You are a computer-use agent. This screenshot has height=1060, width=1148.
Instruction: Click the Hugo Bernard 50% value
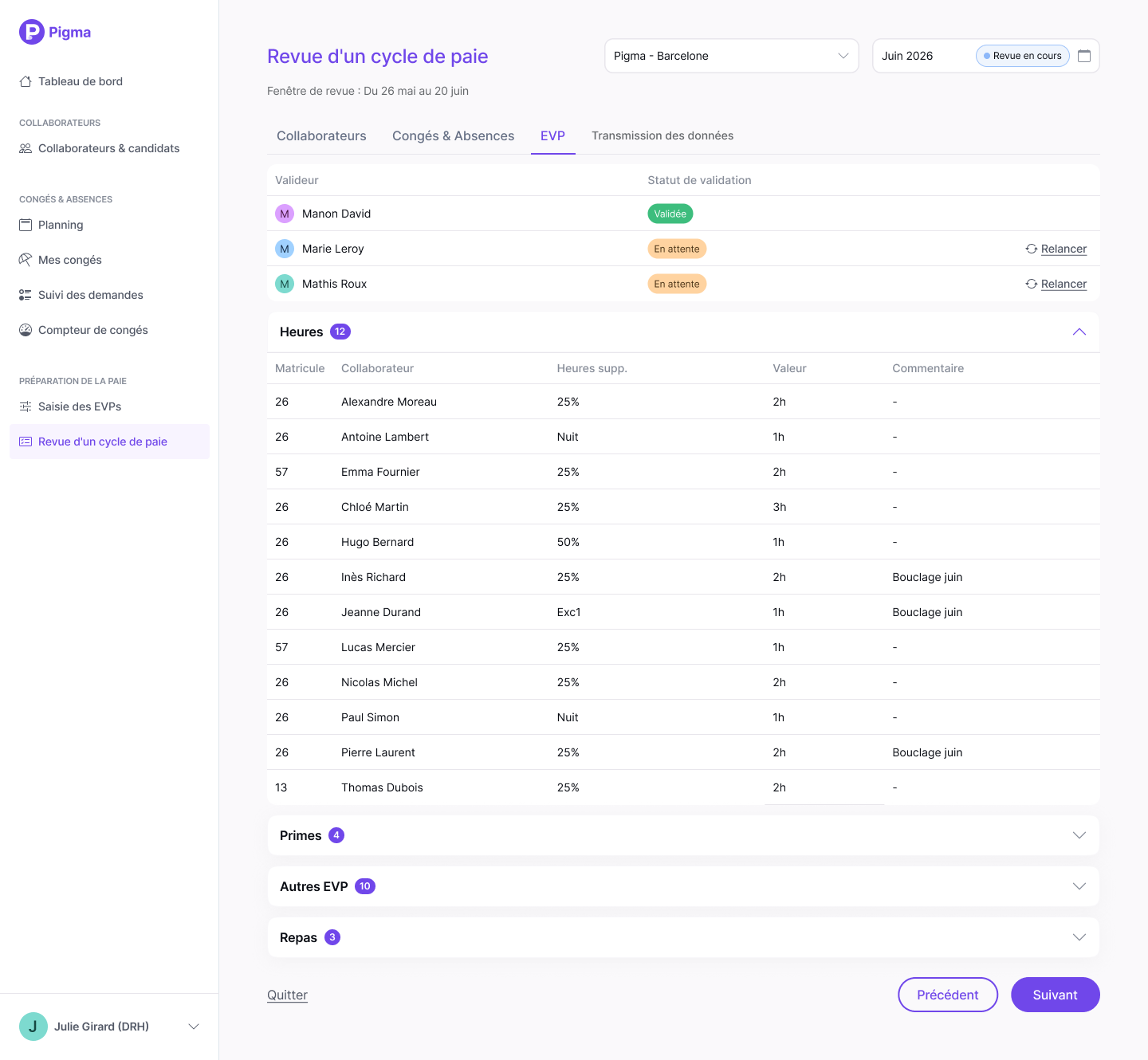(x=568, y=542)
